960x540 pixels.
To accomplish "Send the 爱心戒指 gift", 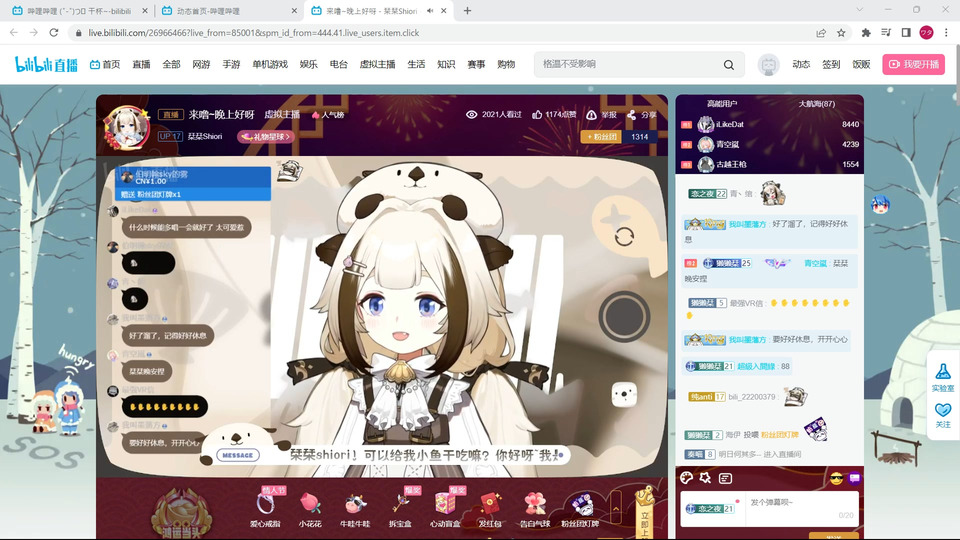I will 265,509.
